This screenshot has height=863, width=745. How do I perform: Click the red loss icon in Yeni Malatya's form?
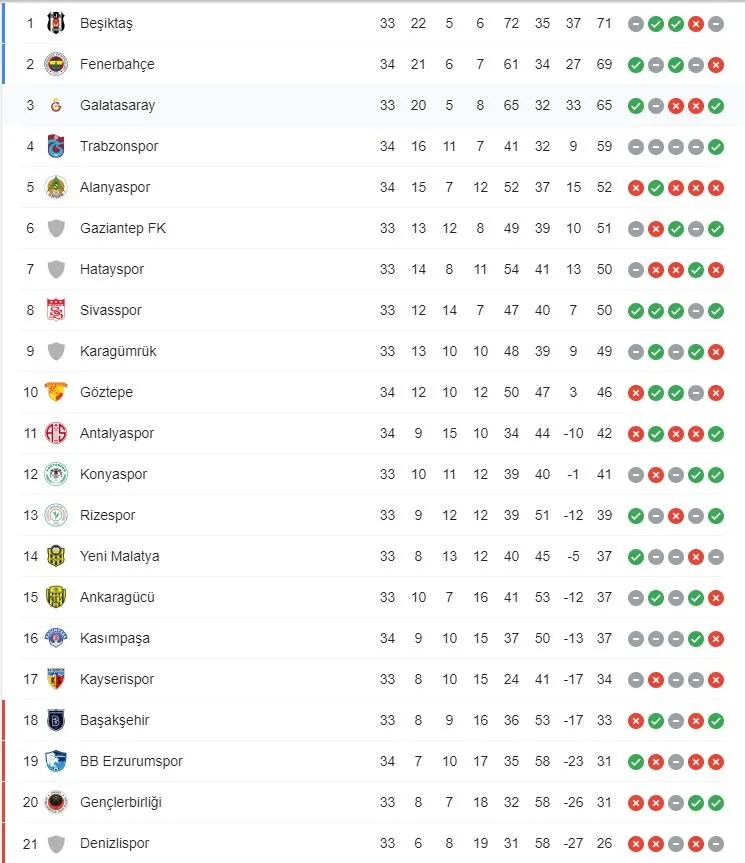click(x=695, y=557)
